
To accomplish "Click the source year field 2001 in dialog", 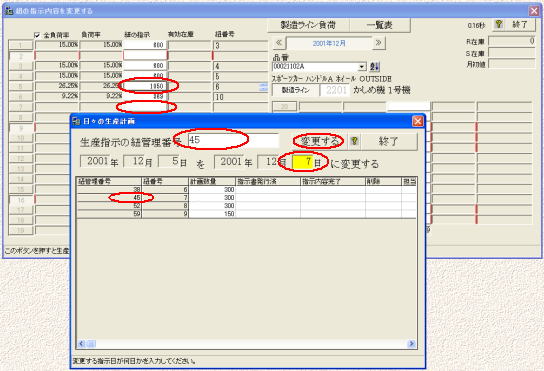I will 95,161.
